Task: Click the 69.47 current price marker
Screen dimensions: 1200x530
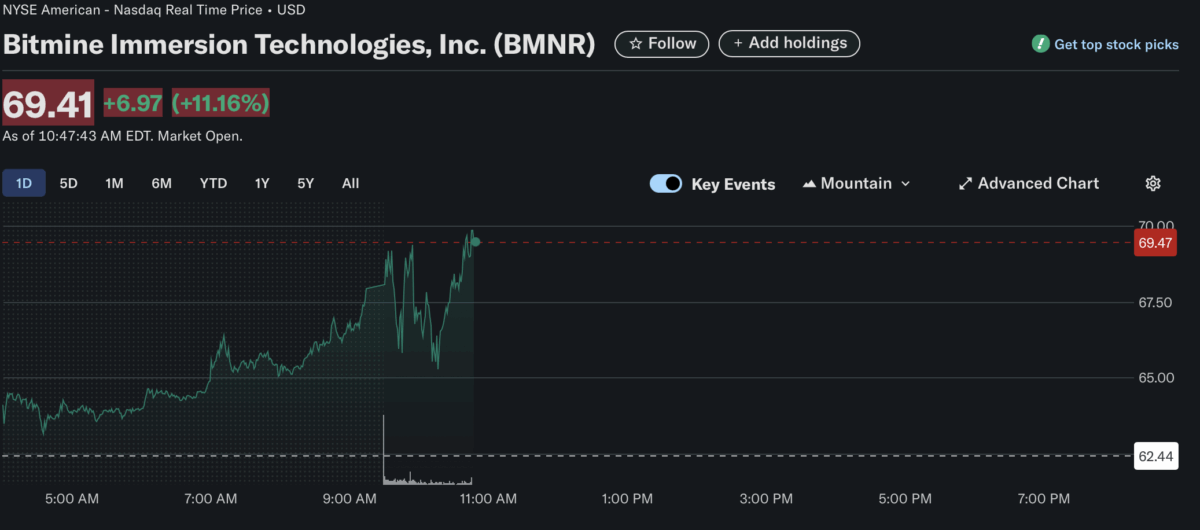Action: click(1155, 243)
